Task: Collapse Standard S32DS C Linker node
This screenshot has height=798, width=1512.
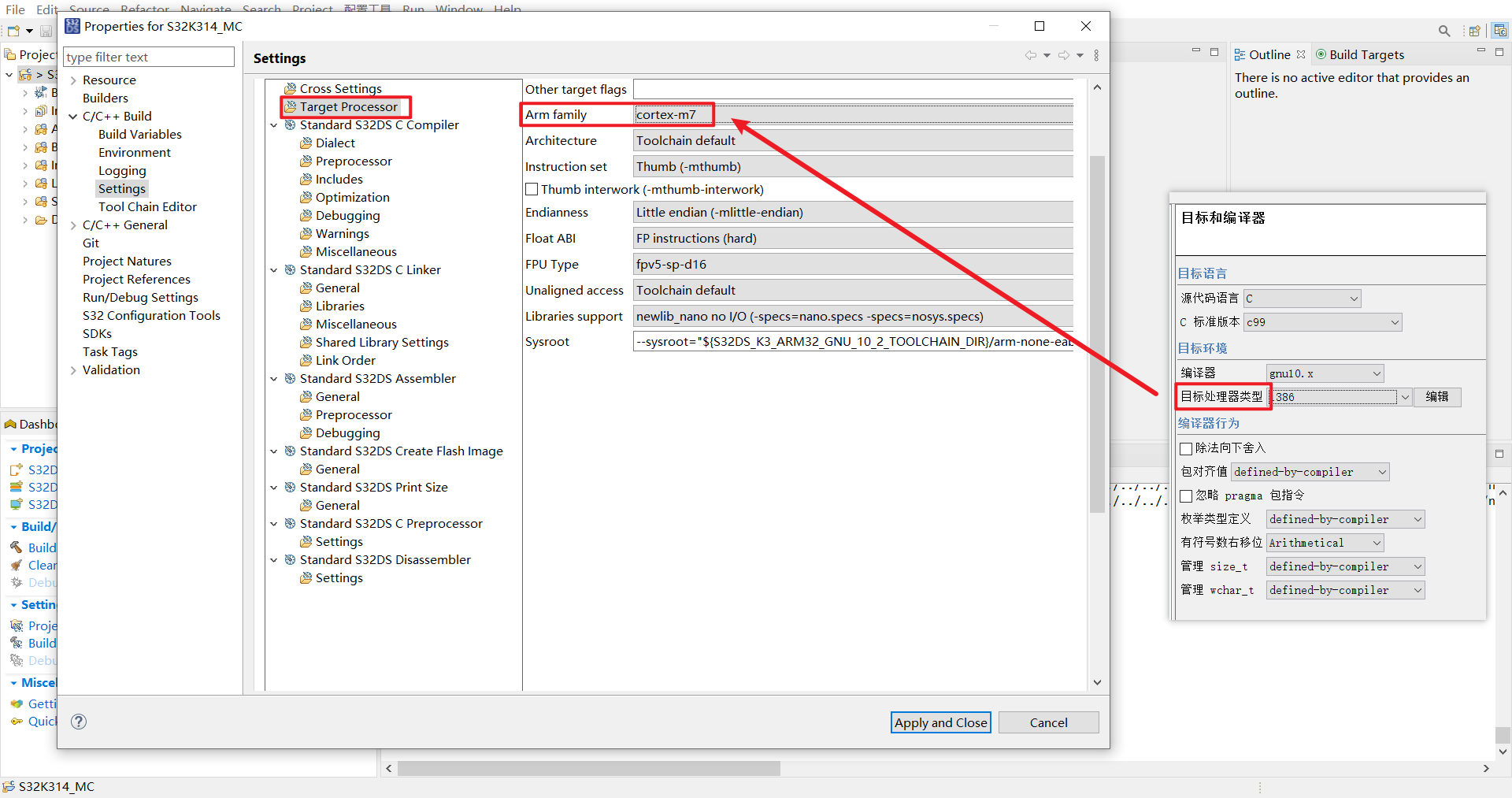Action: click(x=274, y=270)
